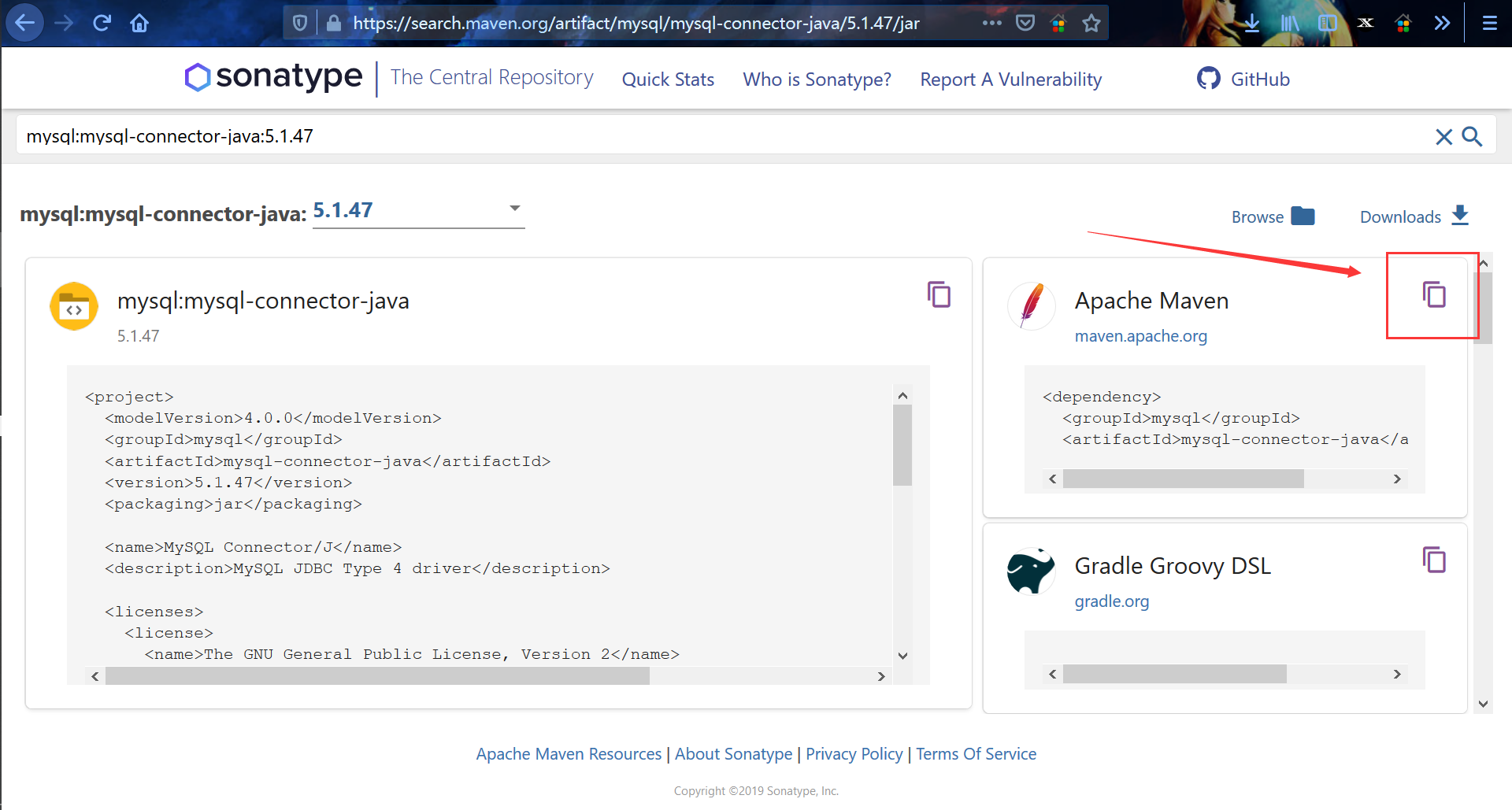
Task: Click Maven snippet scroll left arrow
Action: click(1052, 479)
